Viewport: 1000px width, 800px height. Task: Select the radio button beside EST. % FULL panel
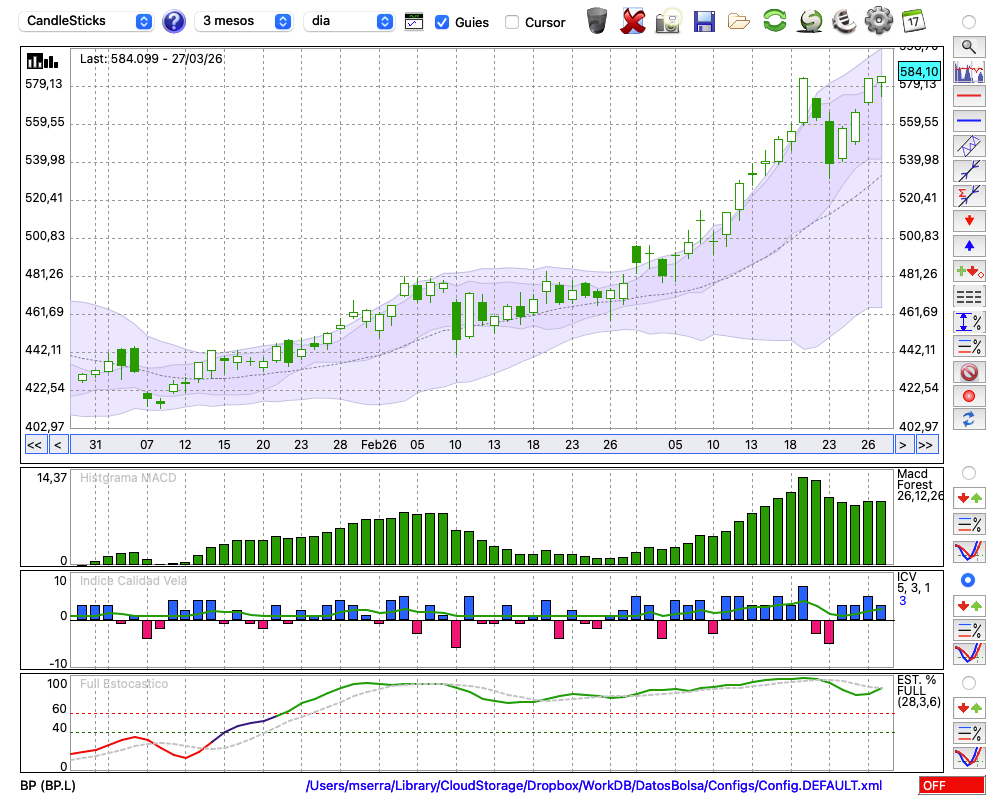point(968,682)
